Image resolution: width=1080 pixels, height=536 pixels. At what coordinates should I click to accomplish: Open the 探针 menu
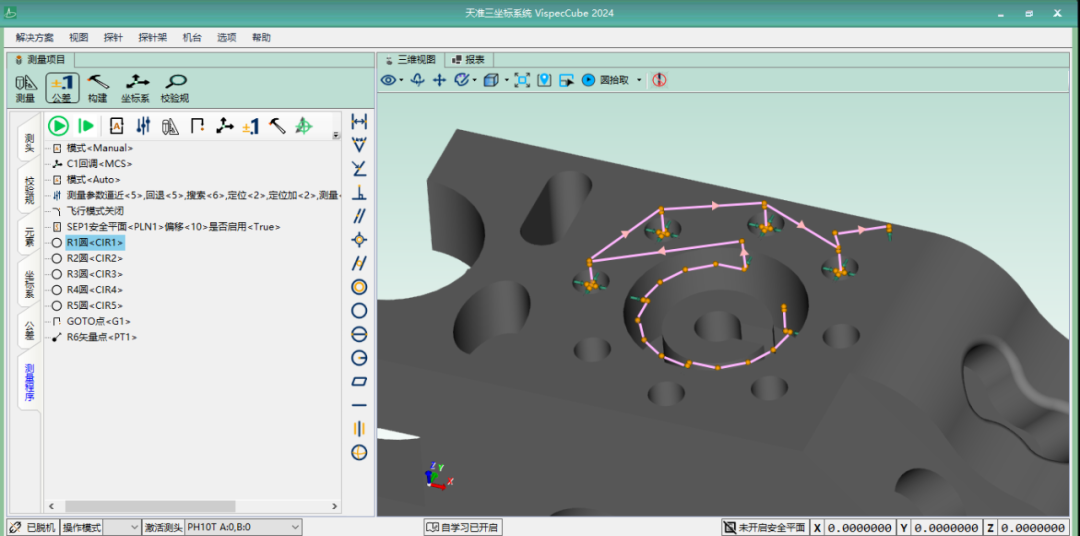pos(113,37)
